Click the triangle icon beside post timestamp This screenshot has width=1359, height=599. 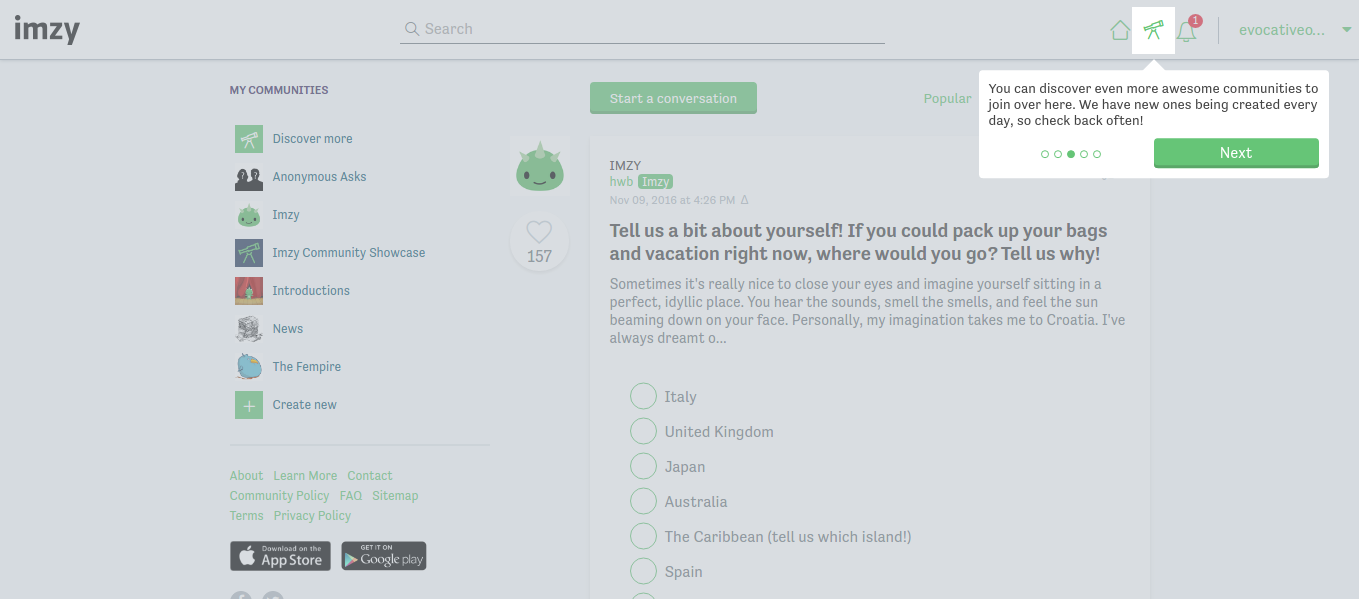[x=744, y=200]
